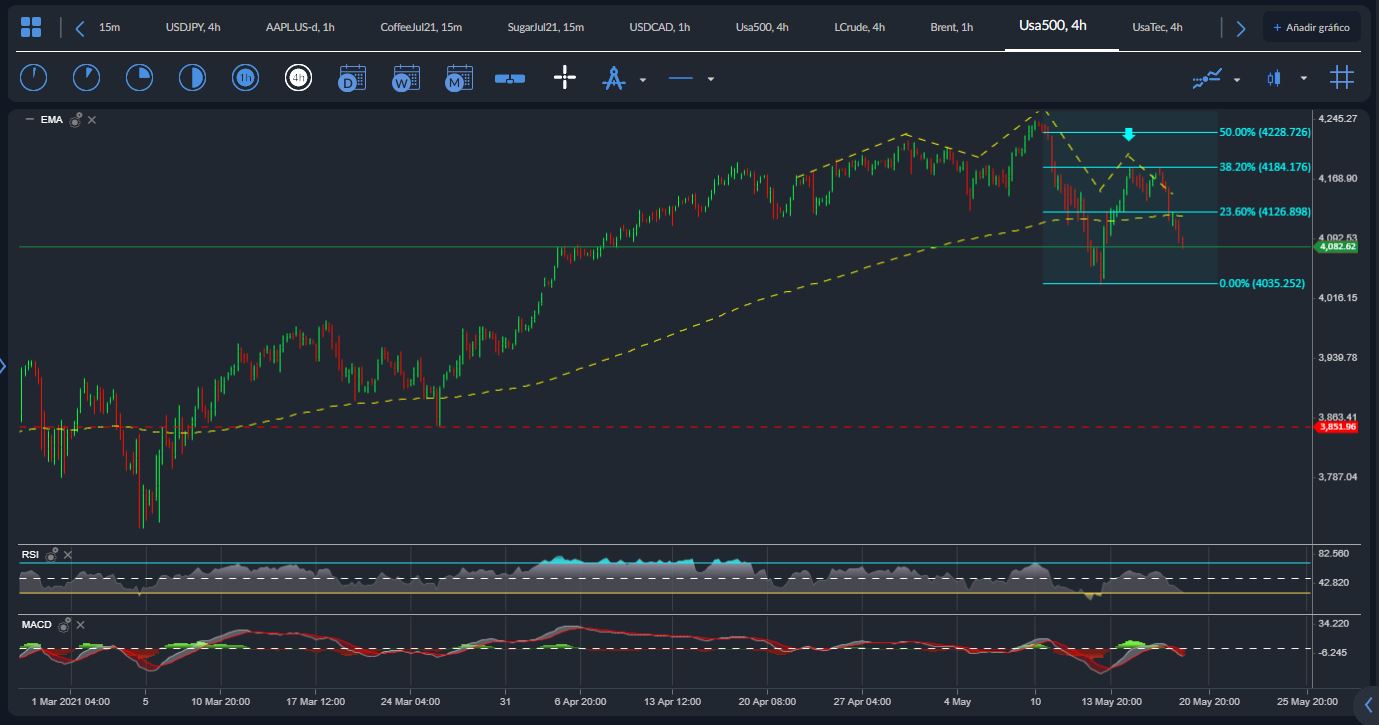This screenshot has height=725, width=1379.
Task: Select the weekly timeframe calendar icon
Action: click(406, 78)
